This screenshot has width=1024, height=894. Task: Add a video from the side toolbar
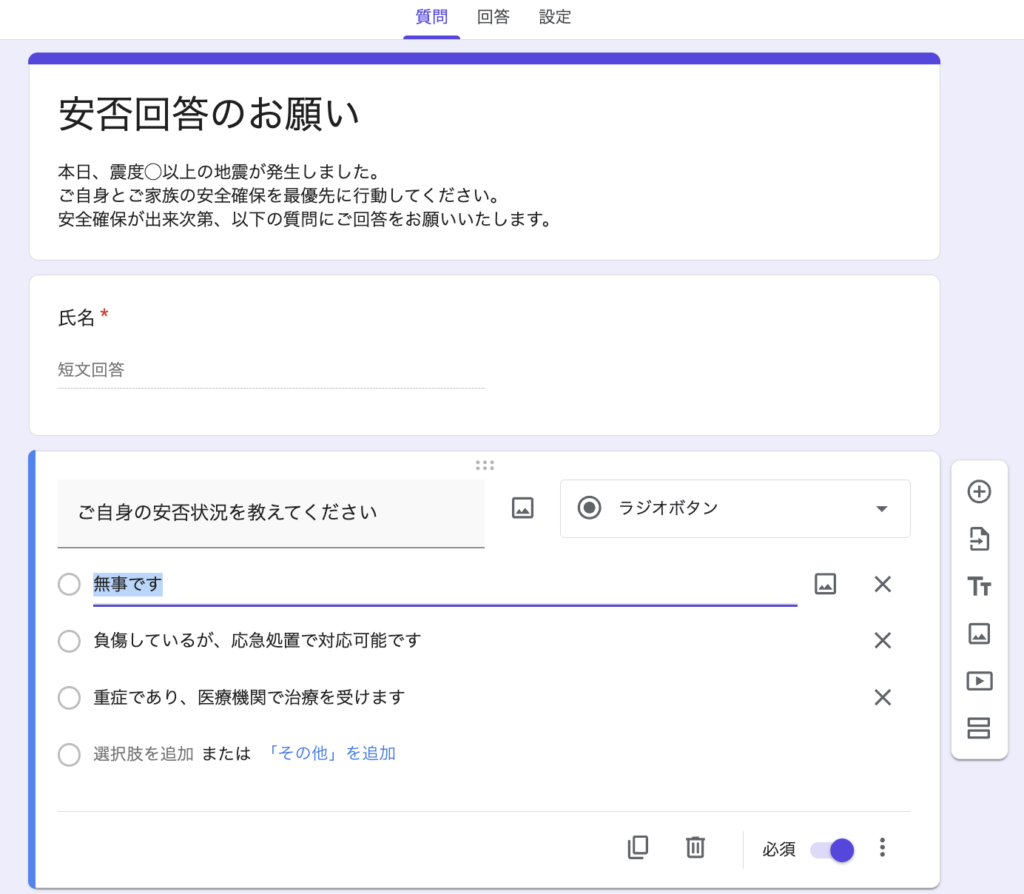click(x=979, y=681)
